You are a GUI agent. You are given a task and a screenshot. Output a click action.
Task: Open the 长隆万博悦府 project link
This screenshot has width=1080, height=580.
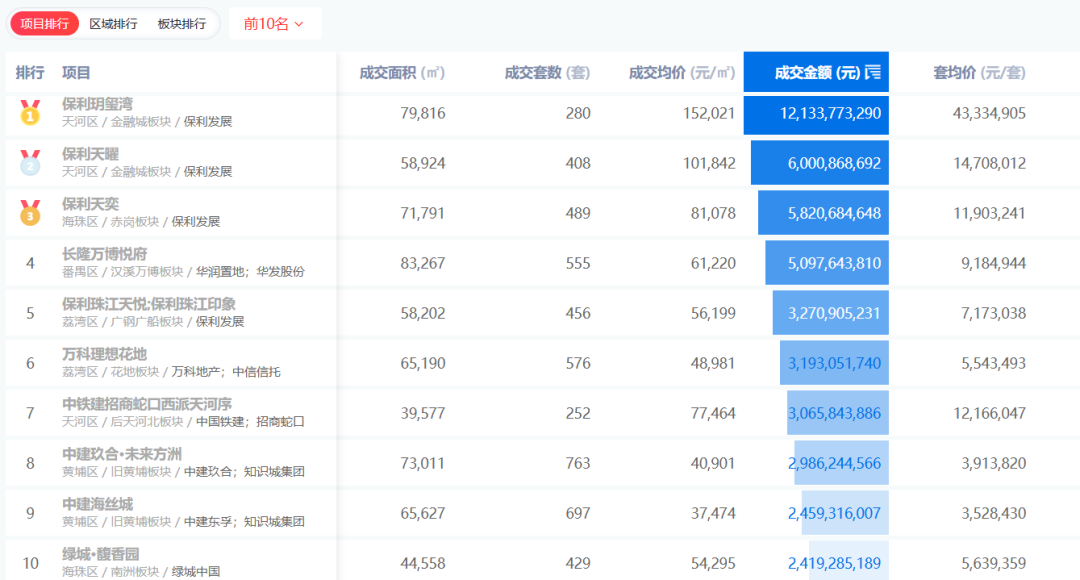tap(104, 254)
